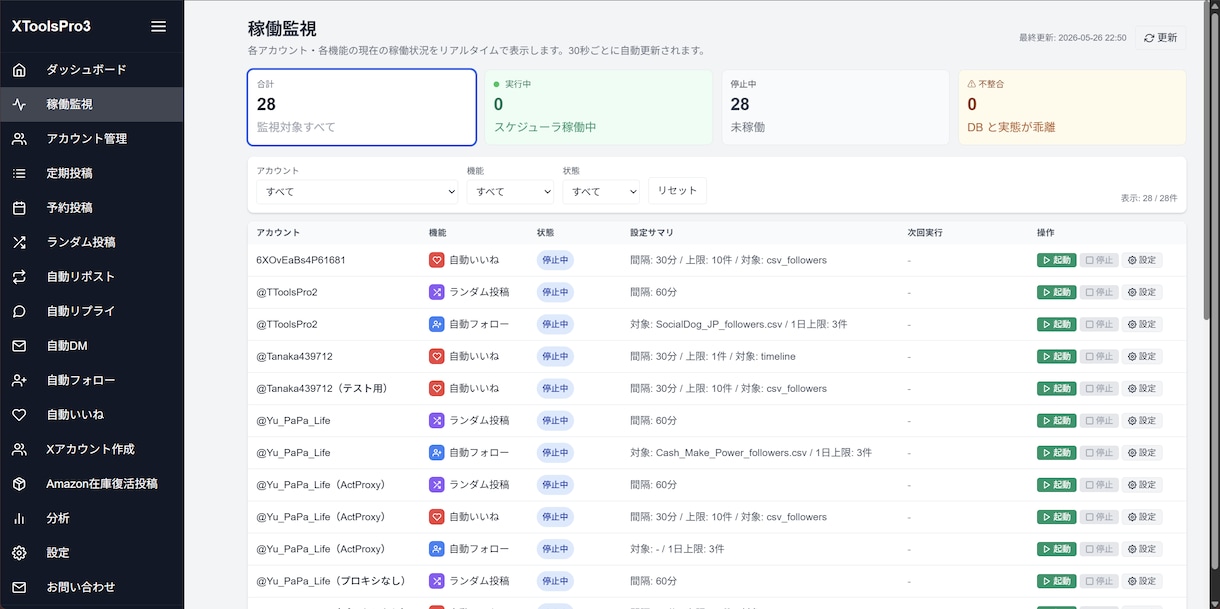Click the 稼働監視 activity pulse icon
The width and height of the screenshot is (1220, 609).
coord(19,104)
